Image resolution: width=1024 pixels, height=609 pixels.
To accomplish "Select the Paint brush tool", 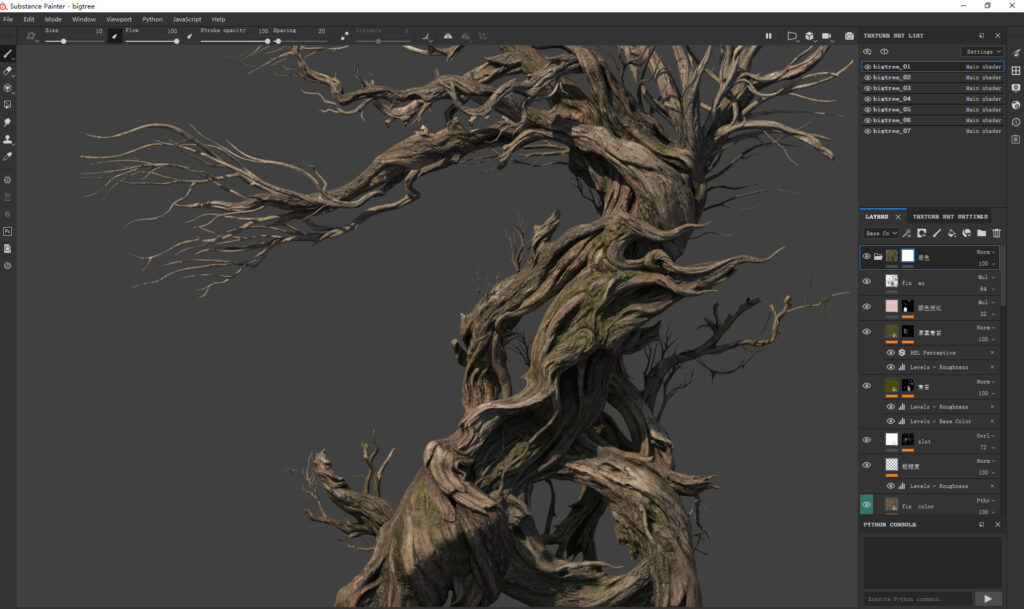I will (8, 53).
